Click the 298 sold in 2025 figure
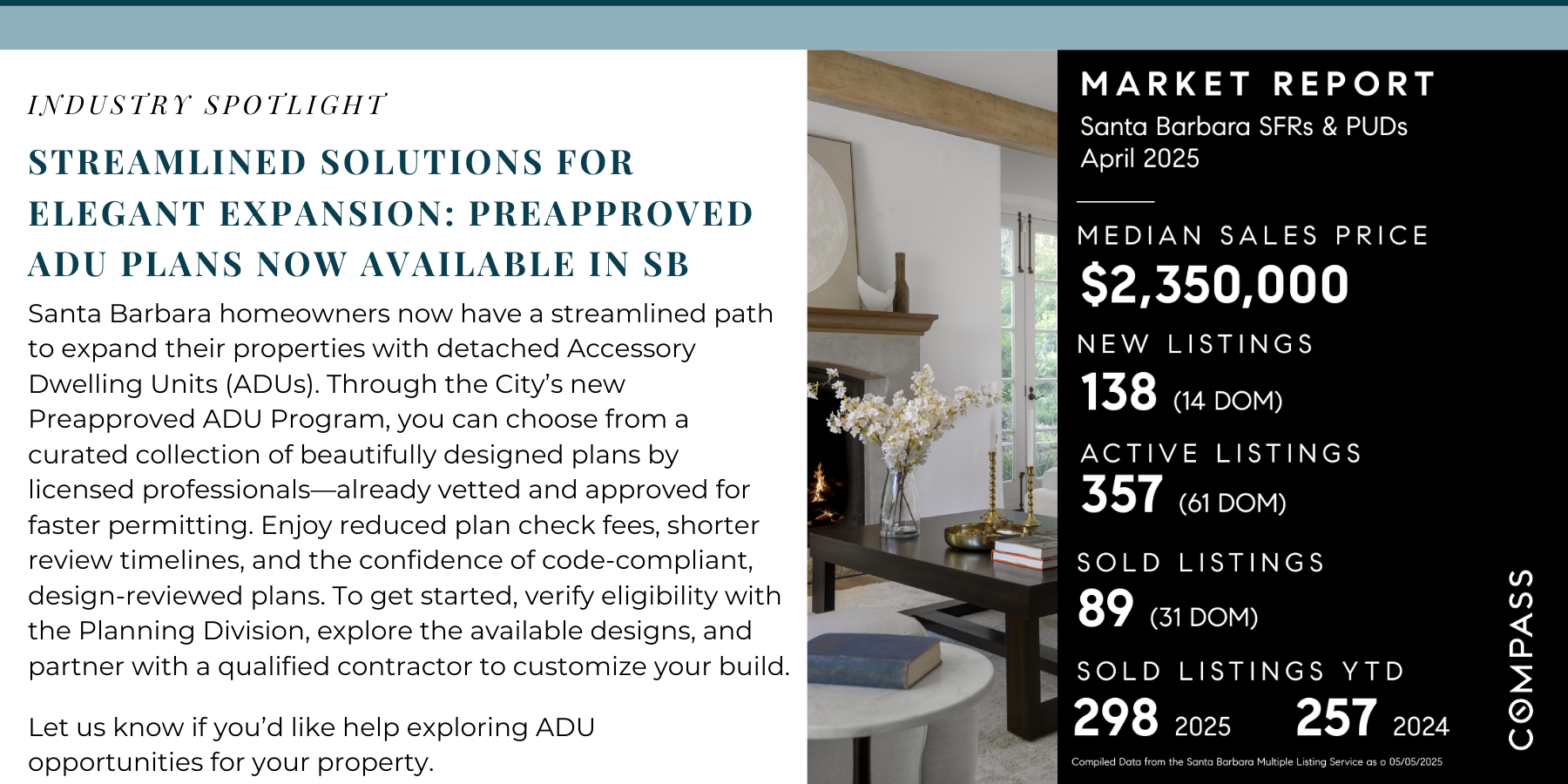1568x784 pixels. point(1116,718)
